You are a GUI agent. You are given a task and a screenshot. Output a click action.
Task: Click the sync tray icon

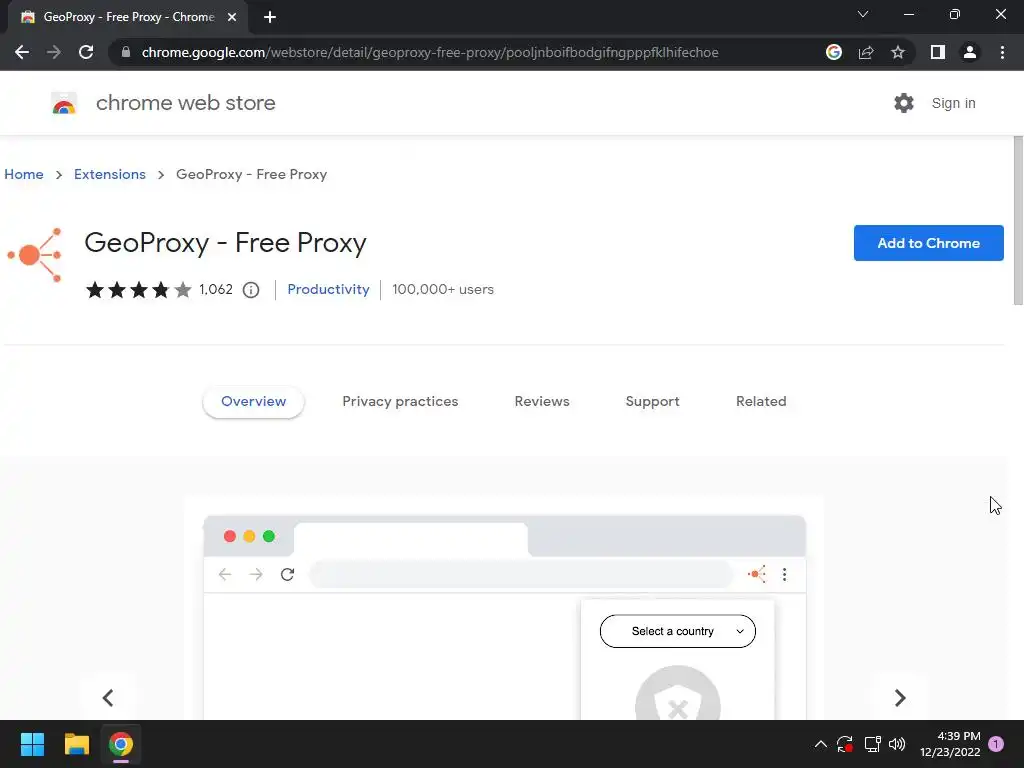point(845,744)
